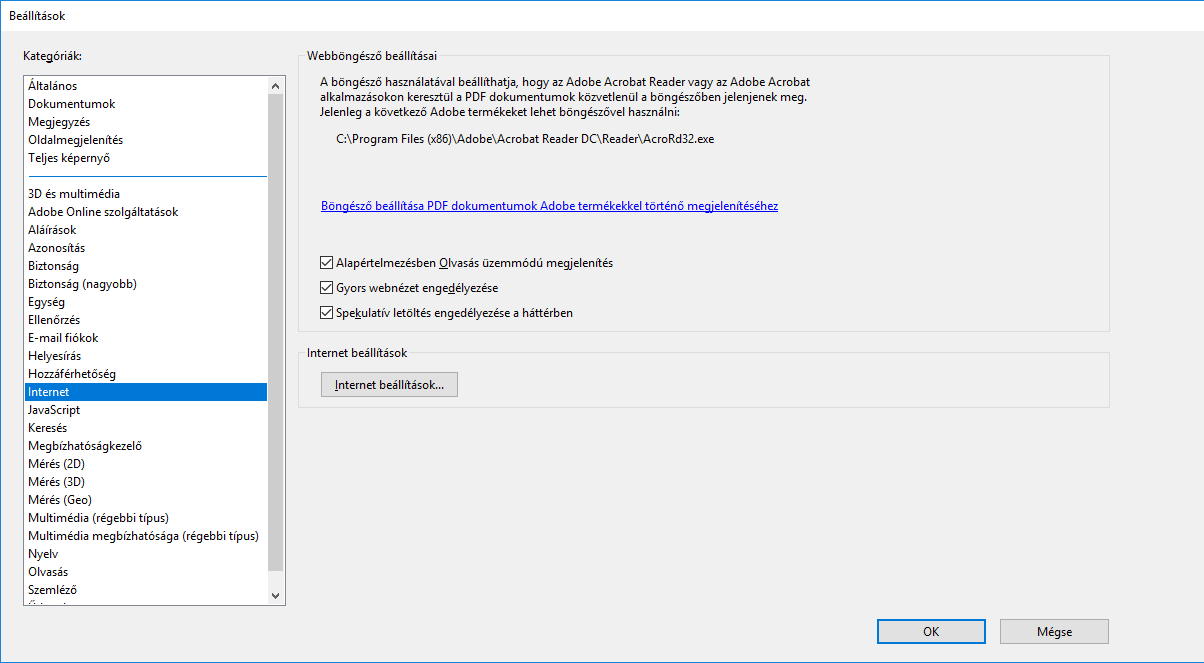Confirm settings with the OK button

tap(931, 632)
